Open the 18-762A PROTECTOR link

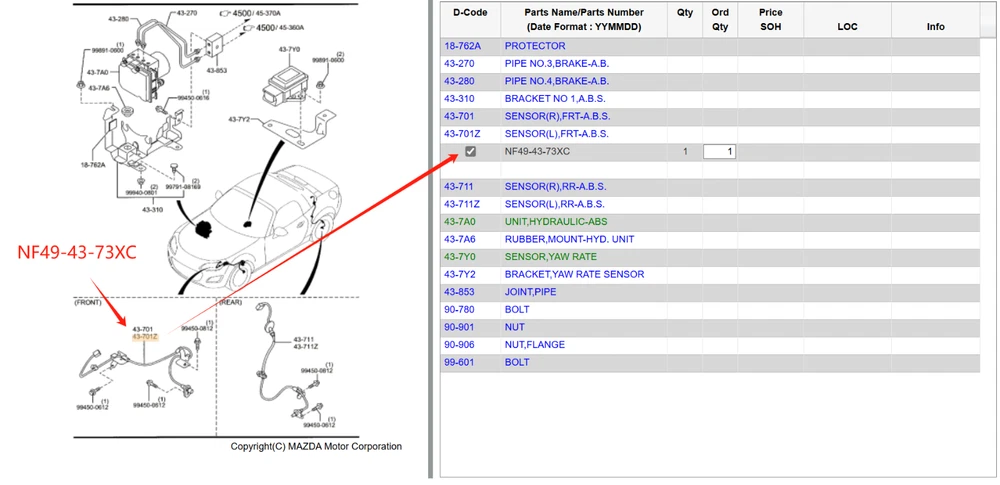[x=462, y=46]
